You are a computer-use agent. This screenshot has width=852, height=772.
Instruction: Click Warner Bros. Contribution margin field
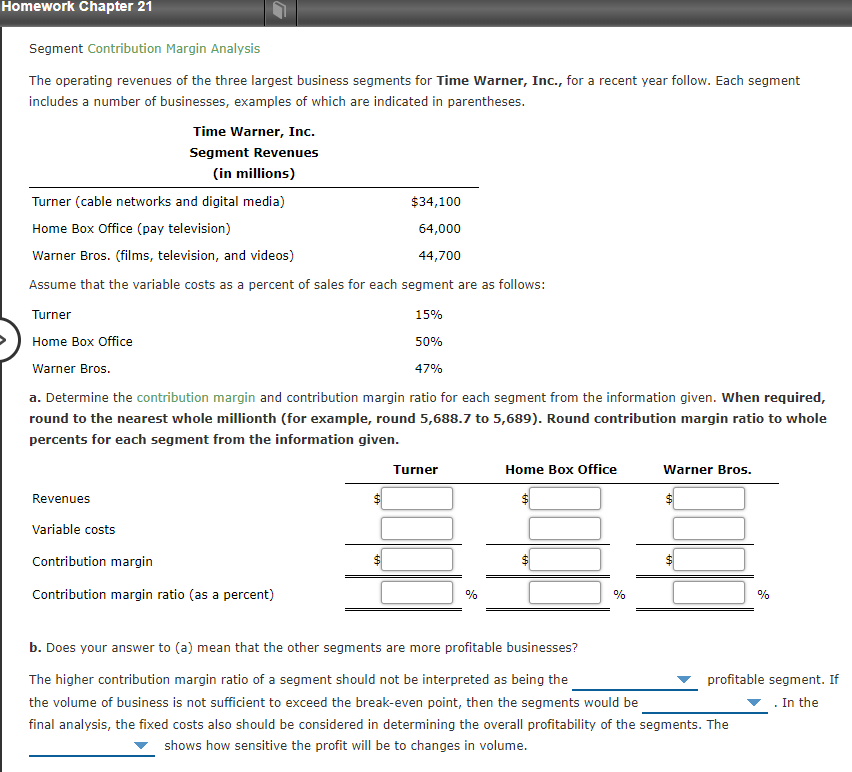(709, 560)
